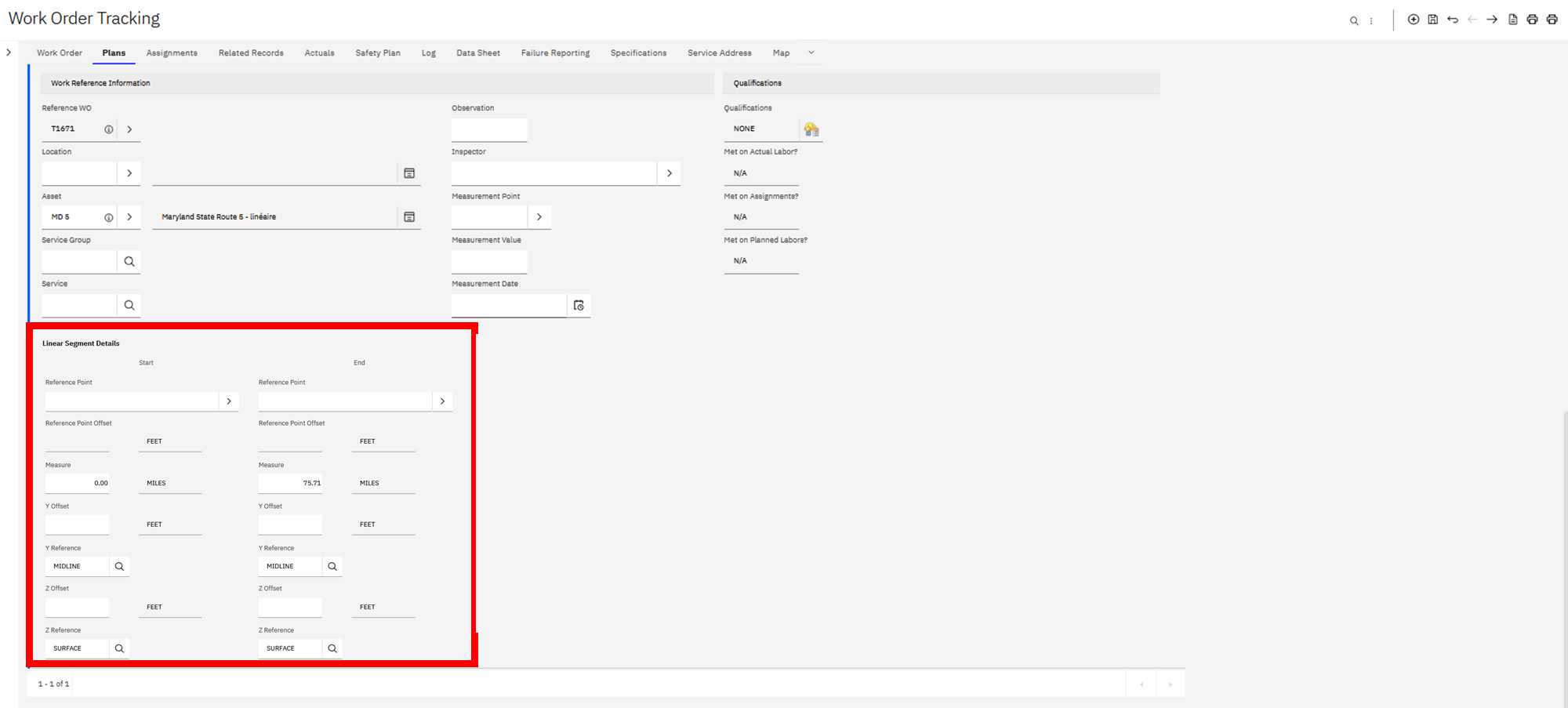Open the vertical three-dot options menu
The width and height of the screenshot is (1568, 708).
[x=1371, y=21]
